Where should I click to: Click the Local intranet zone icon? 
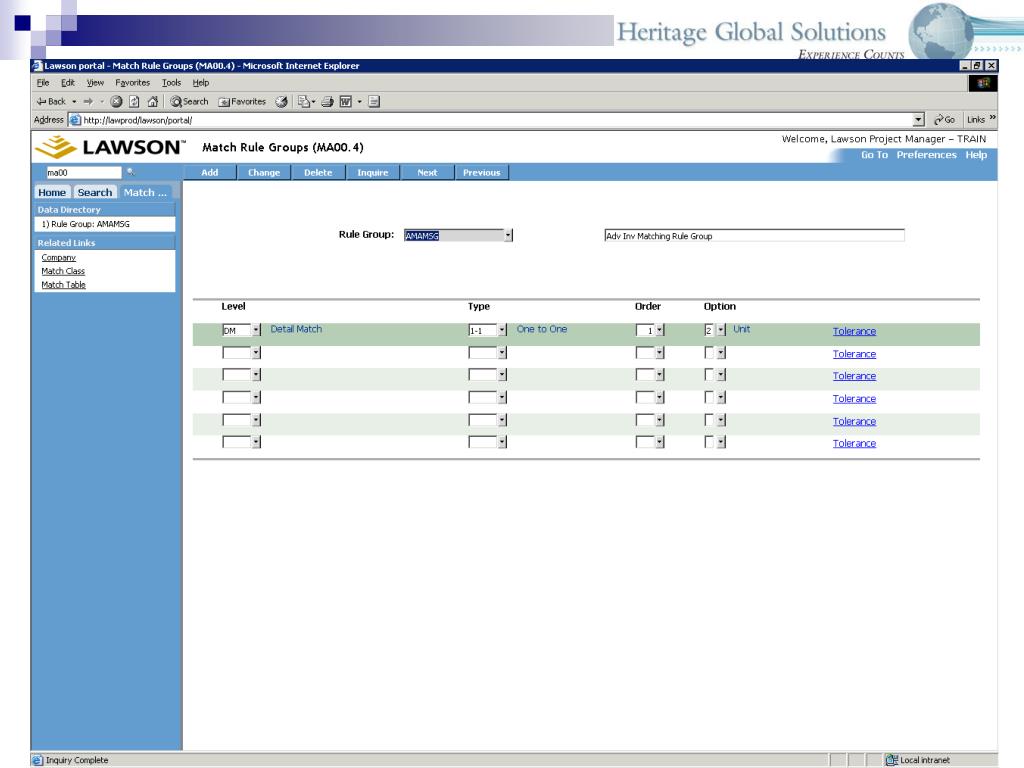892,760
